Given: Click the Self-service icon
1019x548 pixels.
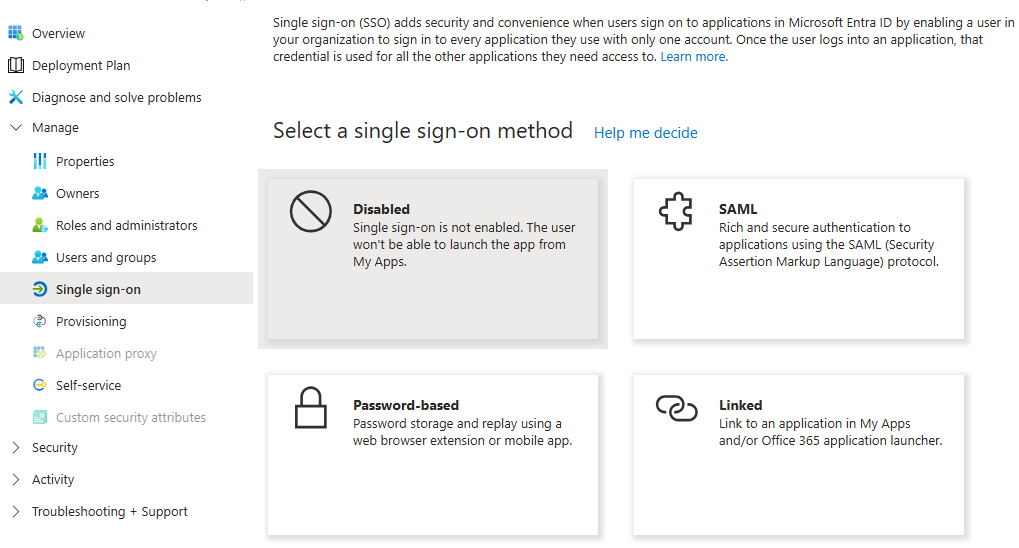Looking at the screenshot, I should [40, 385].
